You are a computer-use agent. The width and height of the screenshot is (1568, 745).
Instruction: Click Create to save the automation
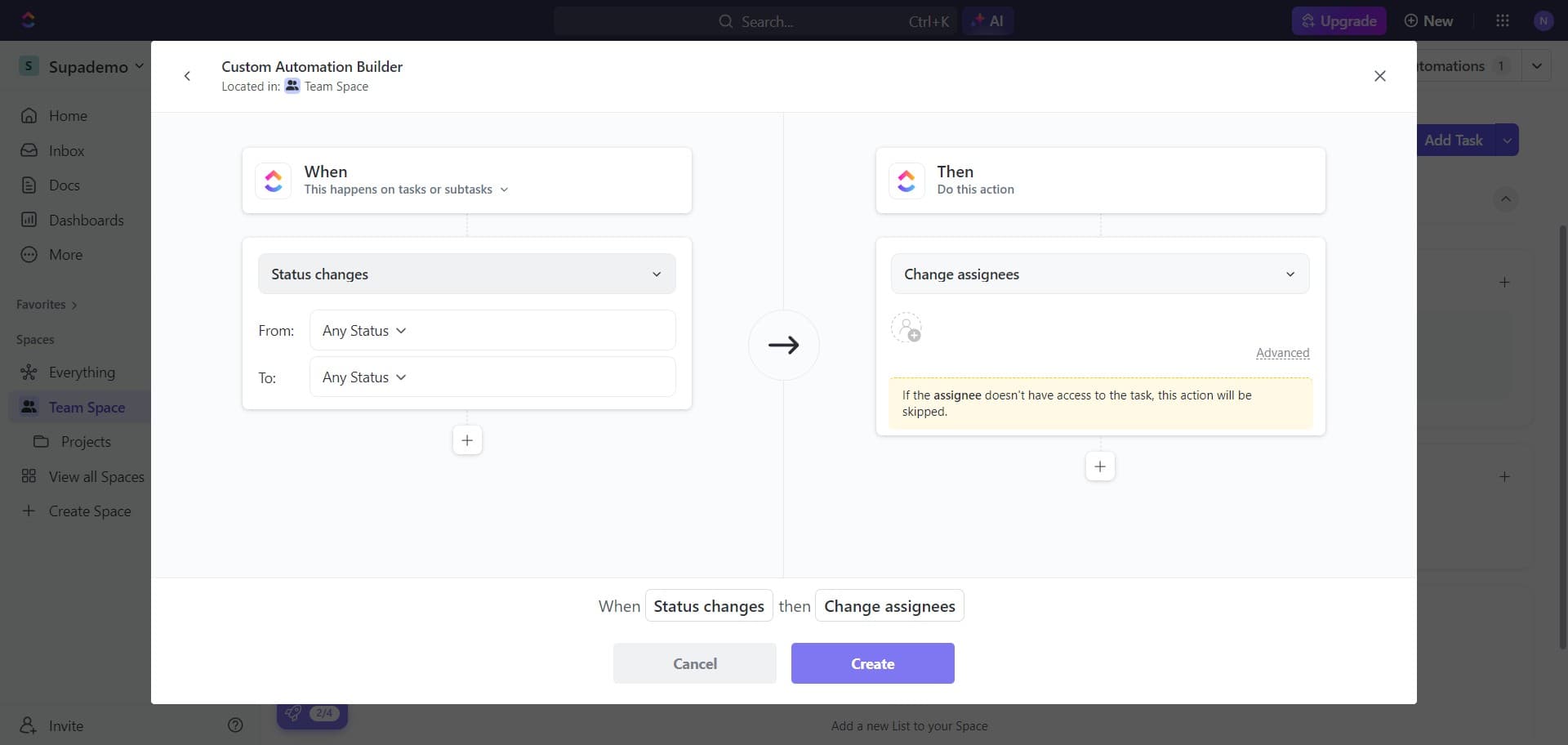(x=873, y=663)
